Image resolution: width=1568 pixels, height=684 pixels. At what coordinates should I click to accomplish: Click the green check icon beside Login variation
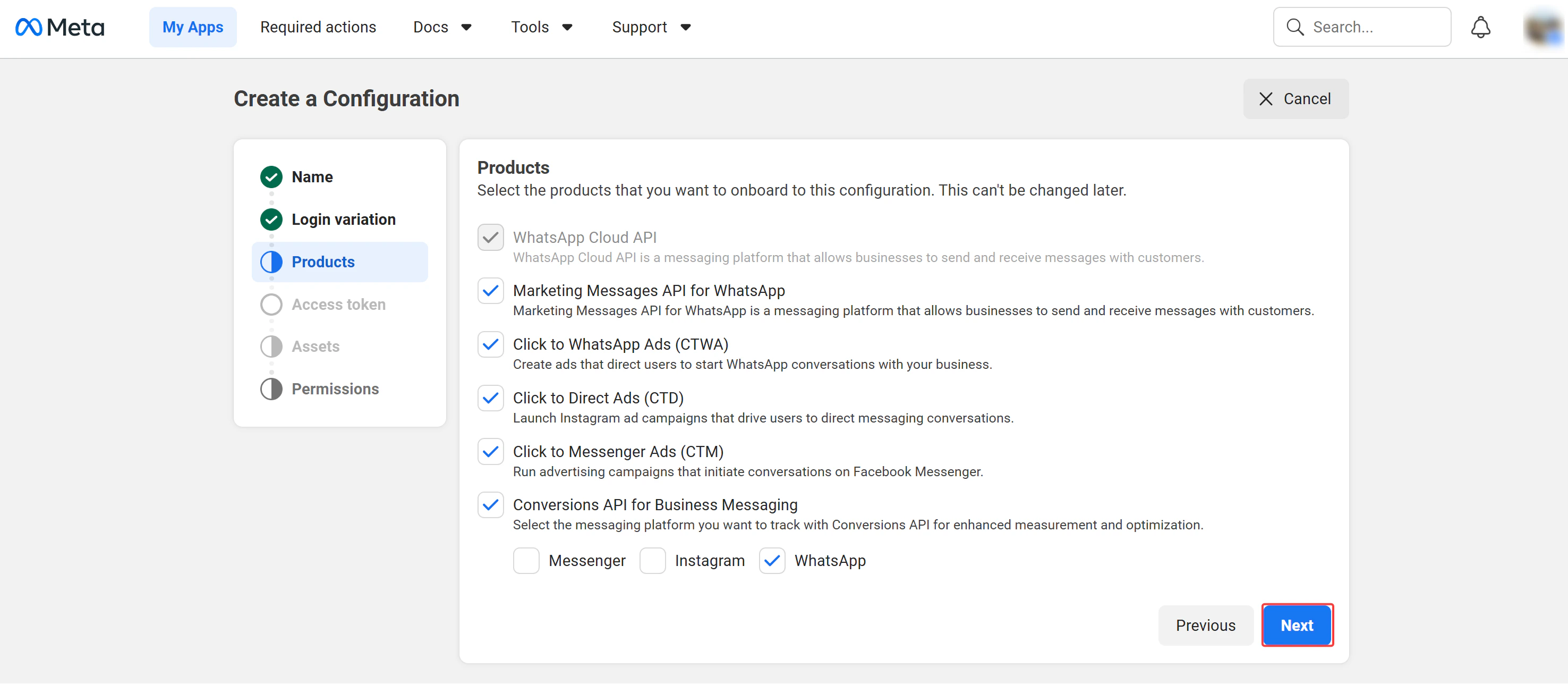coord(271,219)
